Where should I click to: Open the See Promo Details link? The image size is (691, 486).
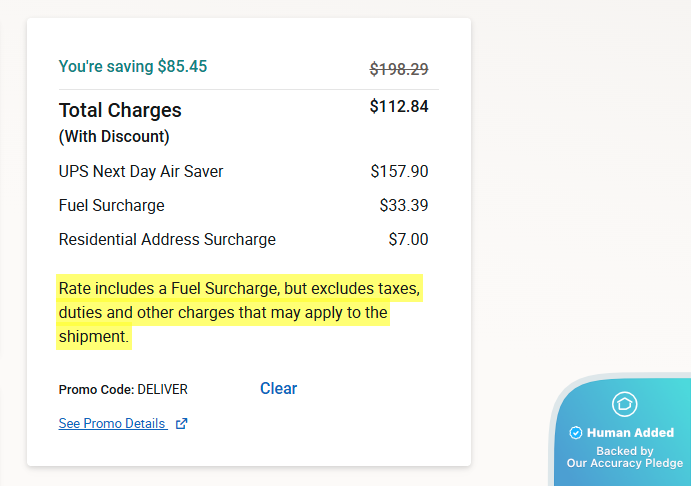pos(112,423)
